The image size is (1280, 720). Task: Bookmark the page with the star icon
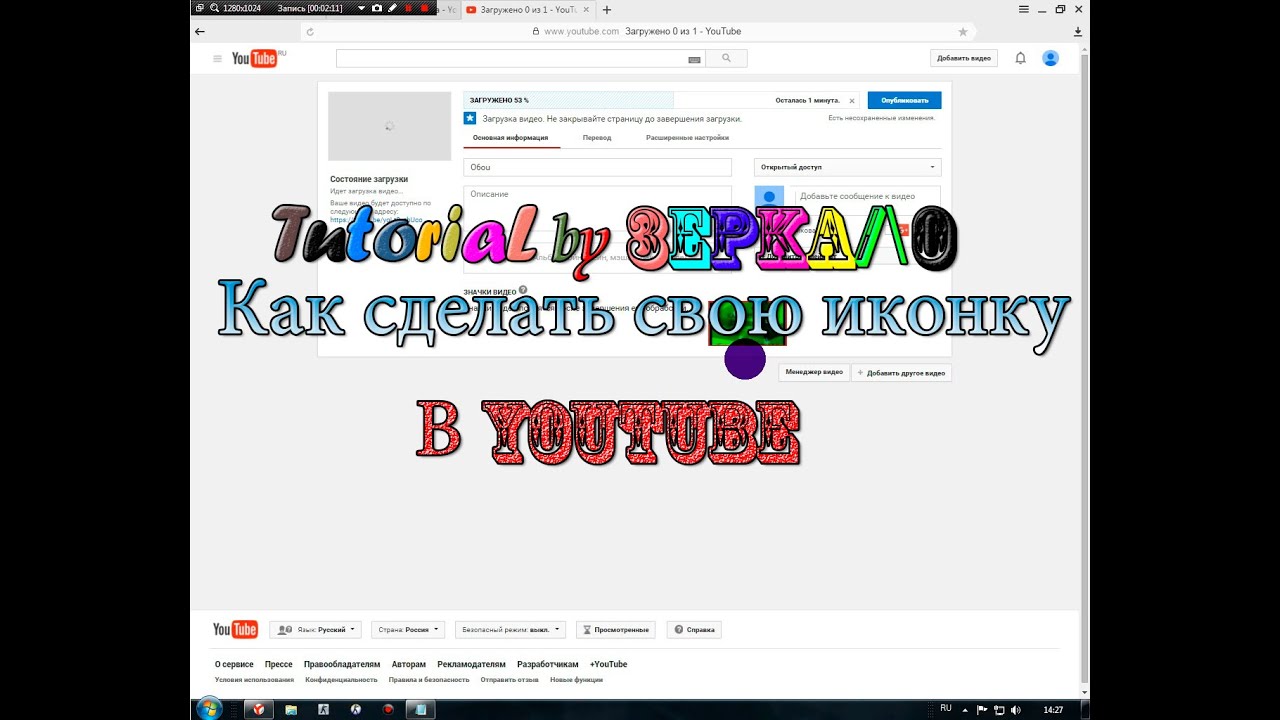963,32
